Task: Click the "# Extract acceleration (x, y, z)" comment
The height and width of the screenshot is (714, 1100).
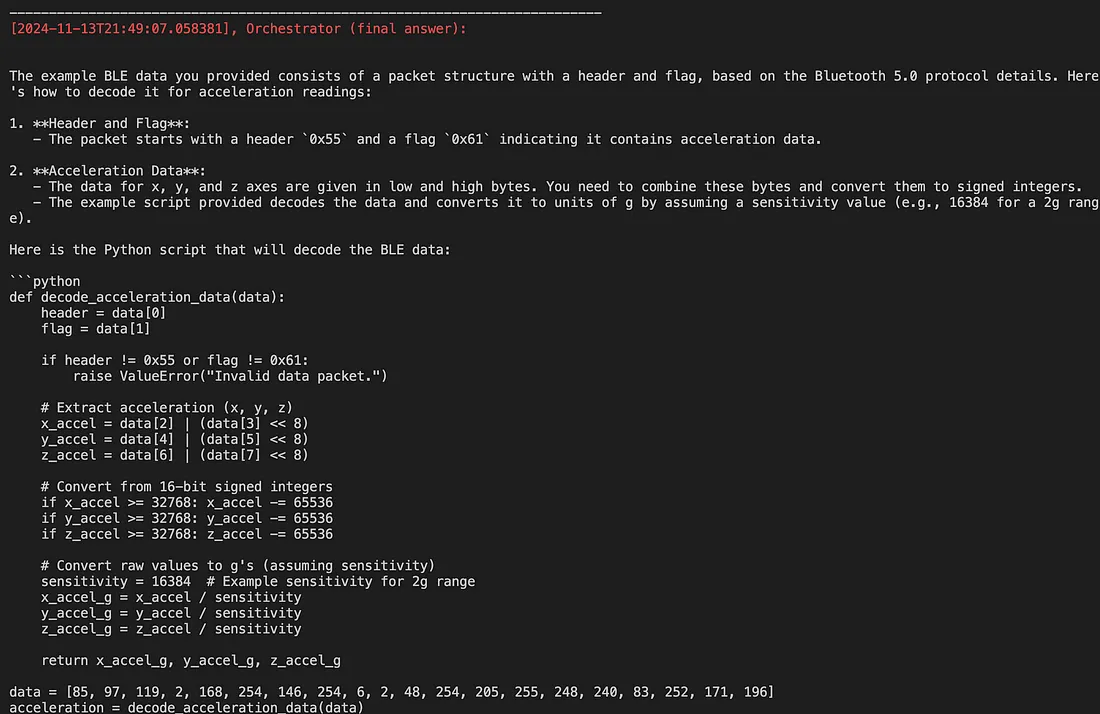Action: pos(167,408)
